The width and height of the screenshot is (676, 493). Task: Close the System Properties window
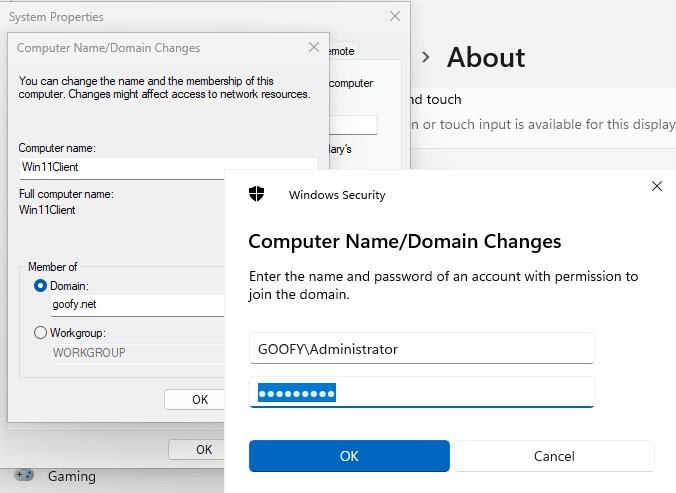[x=395, y=16]
